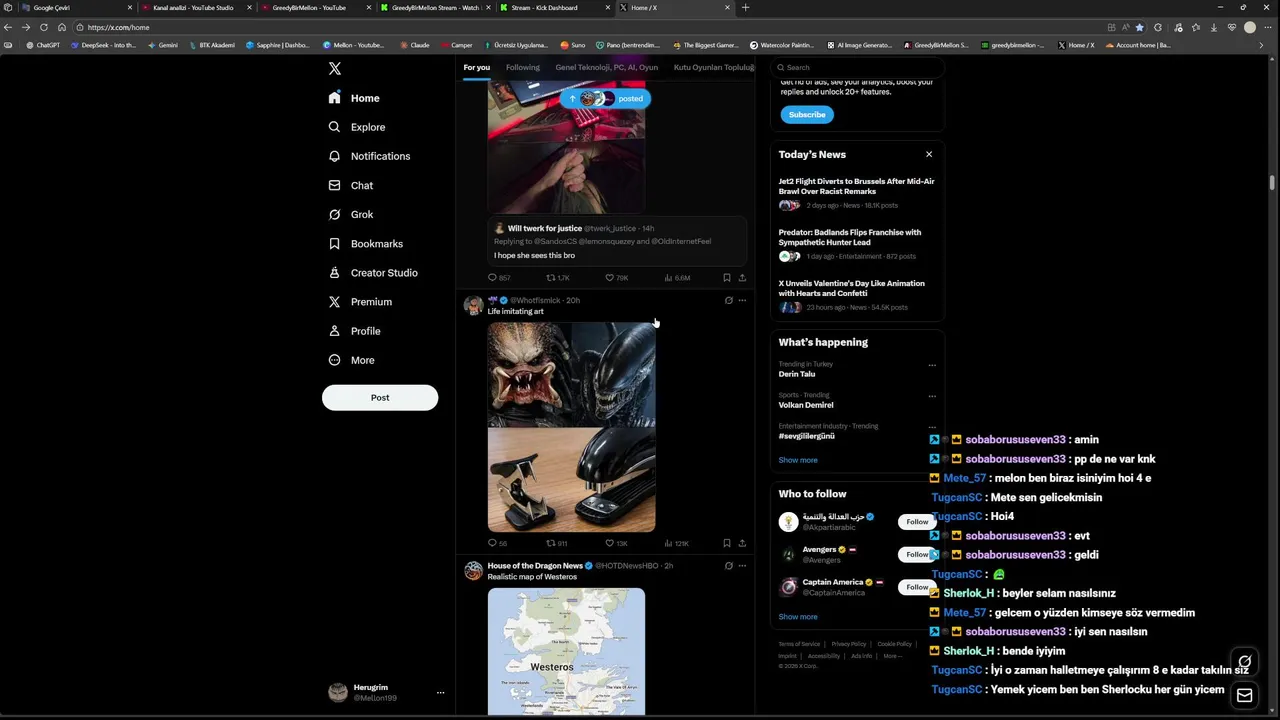Show more under Who to follow
The height and width of the screenshot is (720, 1280).
(x=798, y=616)
